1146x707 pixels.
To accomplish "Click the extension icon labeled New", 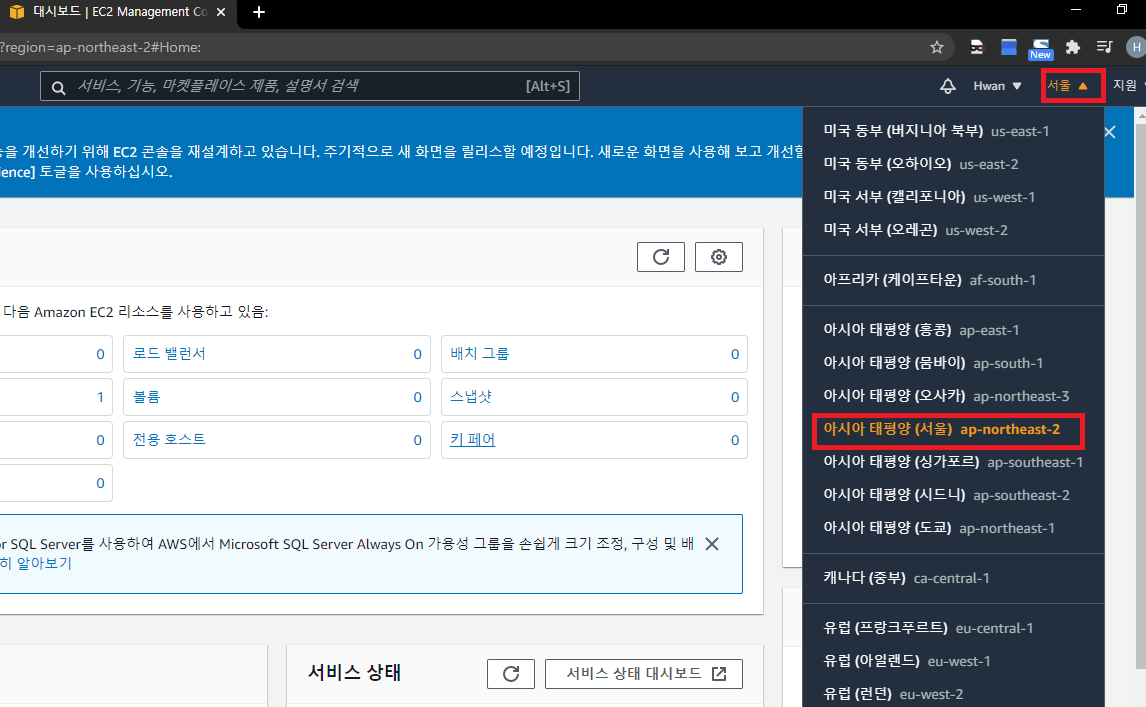I will tap(1040, 49).
